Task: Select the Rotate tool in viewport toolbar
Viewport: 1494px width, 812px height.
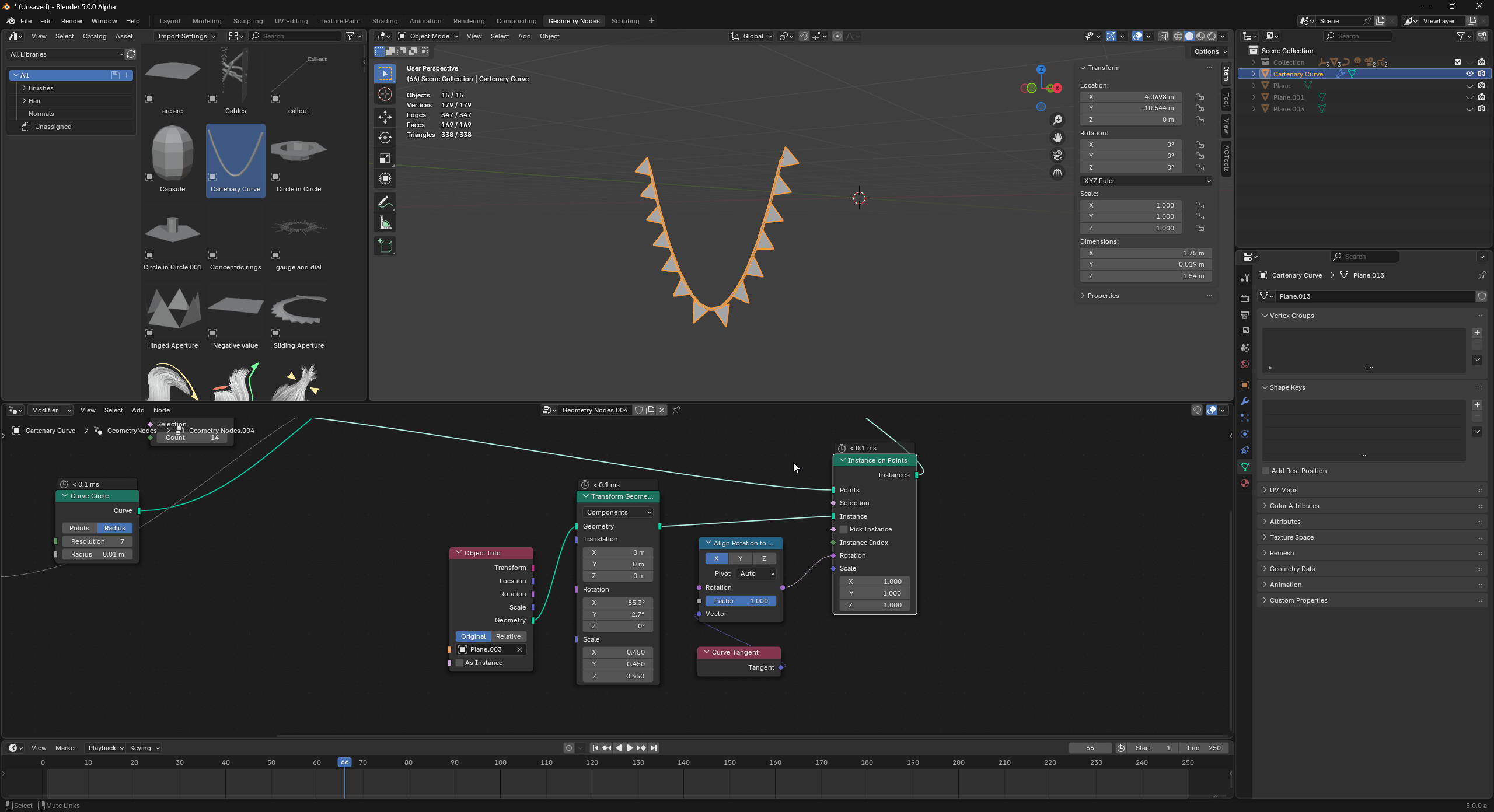Action: click(385, 138)
